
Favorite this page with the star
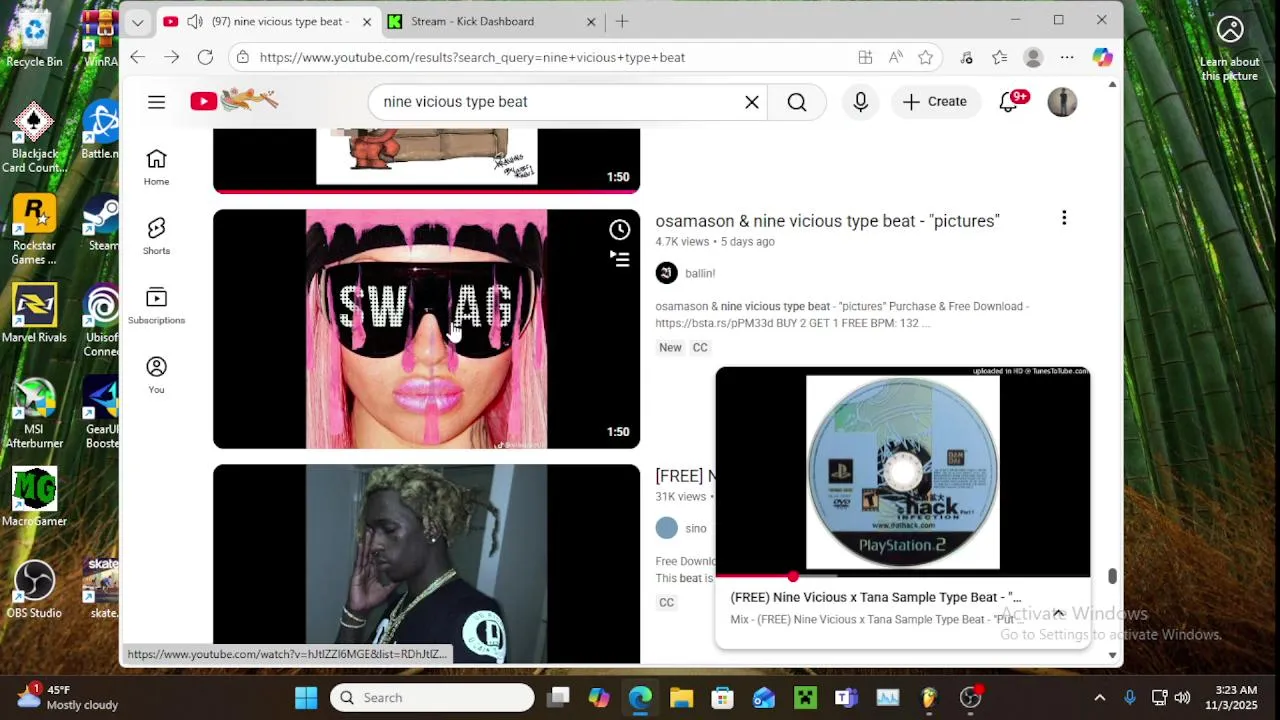pyautogui.click(x=925, y=57)
